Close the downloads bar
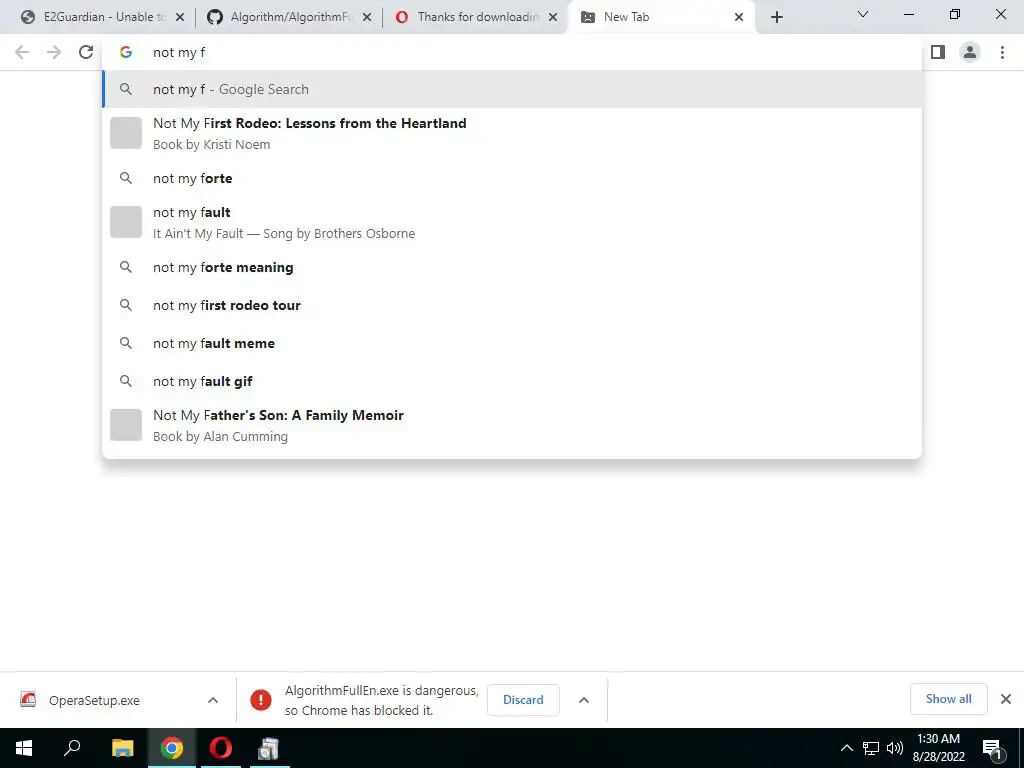This screenshot has height=768, width=1024. pyautogui.click(x=1006, y=699)
